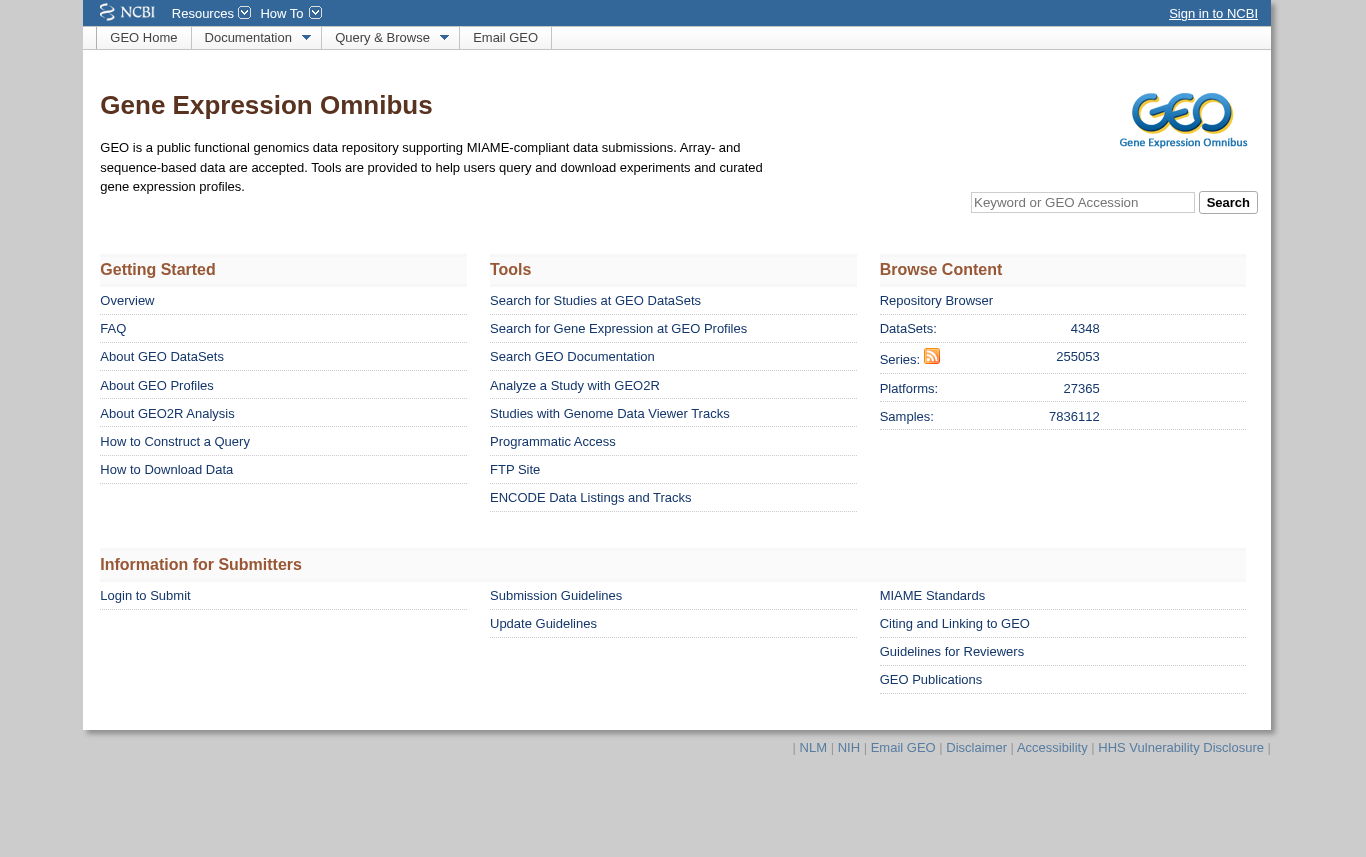
Task: Select the Email GEO menu item
Action: click(x=505, y=38)
